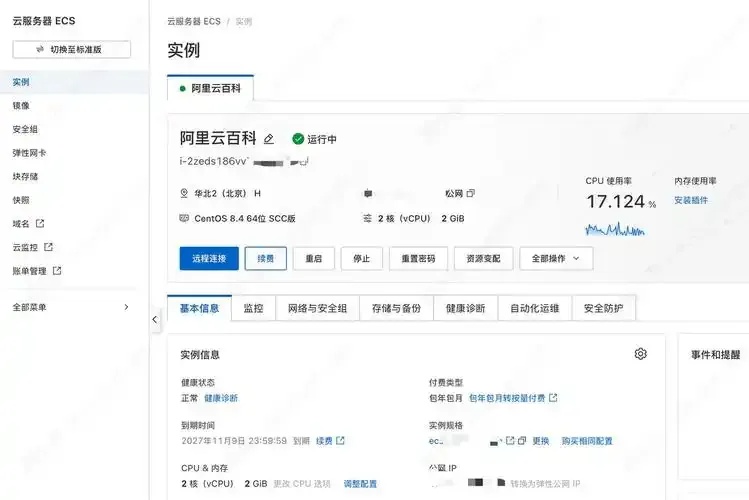This screenshot has height=500, width=749.
Task: Click external-link icon next to 域名
Action: pyautogui.click(x=40, y=223)
